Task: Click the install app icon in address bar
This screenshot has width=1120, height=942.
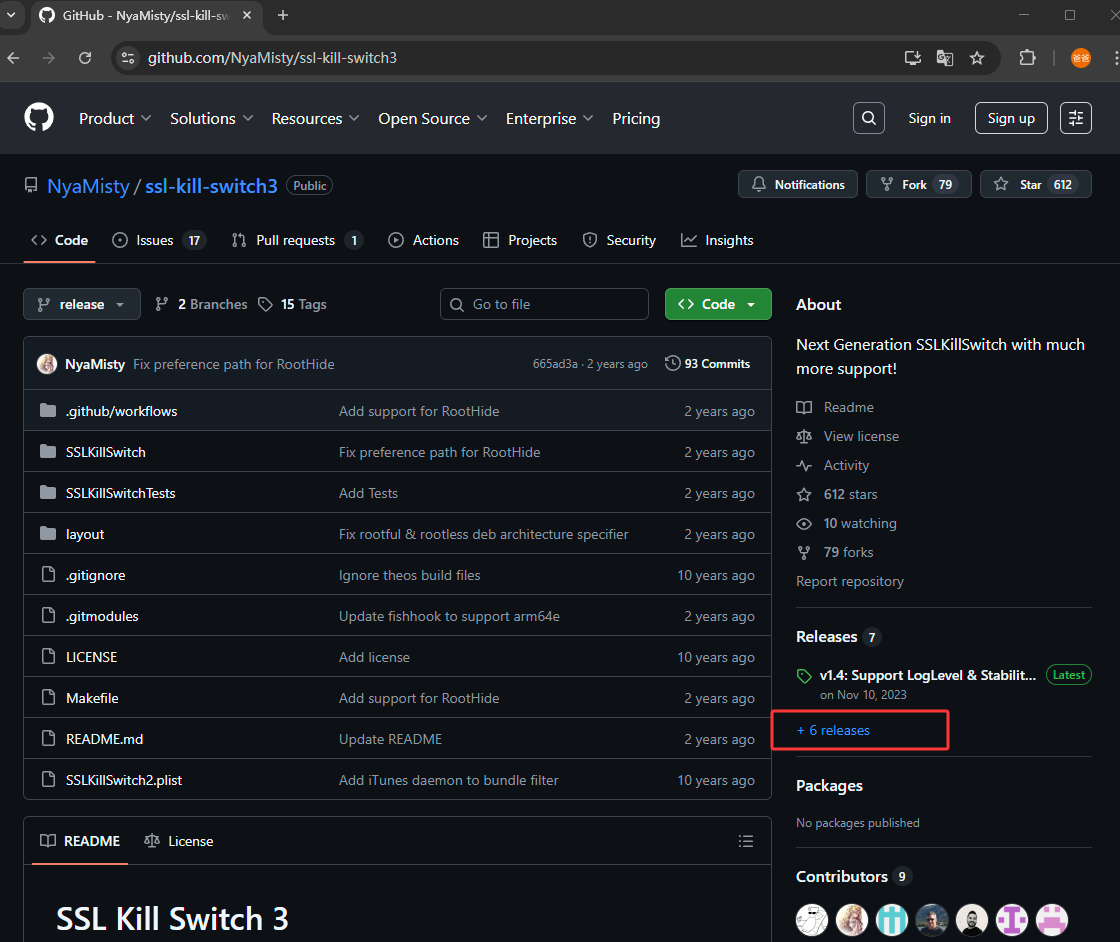Action: coord(912,58)
